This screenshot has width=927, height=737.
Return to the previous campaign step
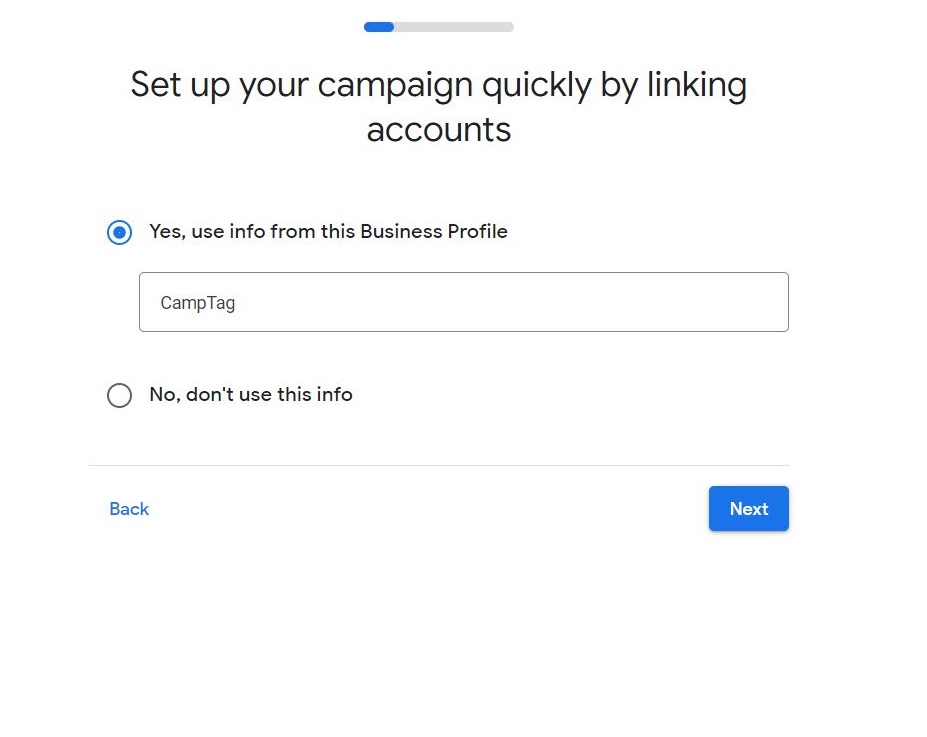128,508
